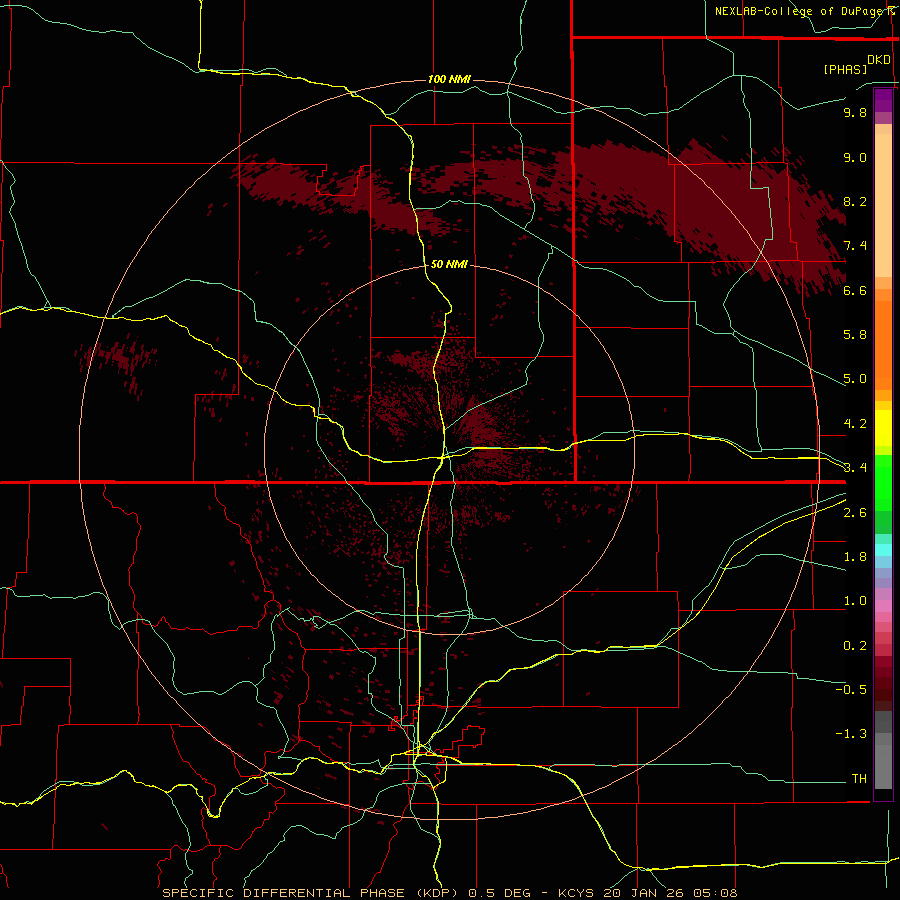The width and height of the screenshot is (900, 900).
Task: Click the 0.5 DEG elevation text
Action: coord(499,893)
